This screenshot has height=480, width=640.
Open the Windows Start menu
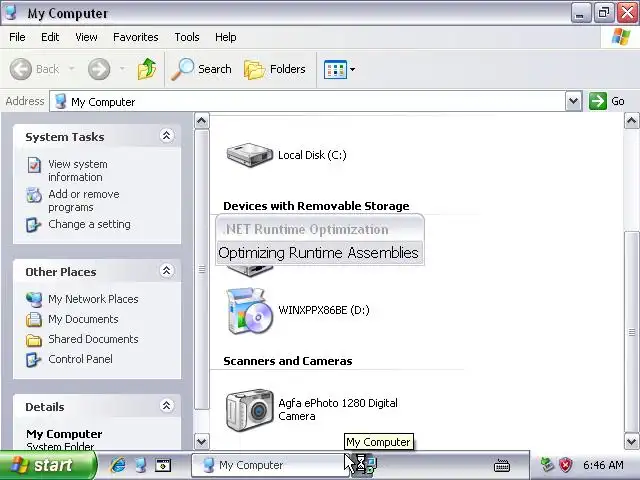pyautogui.click(x=48, y=465)
